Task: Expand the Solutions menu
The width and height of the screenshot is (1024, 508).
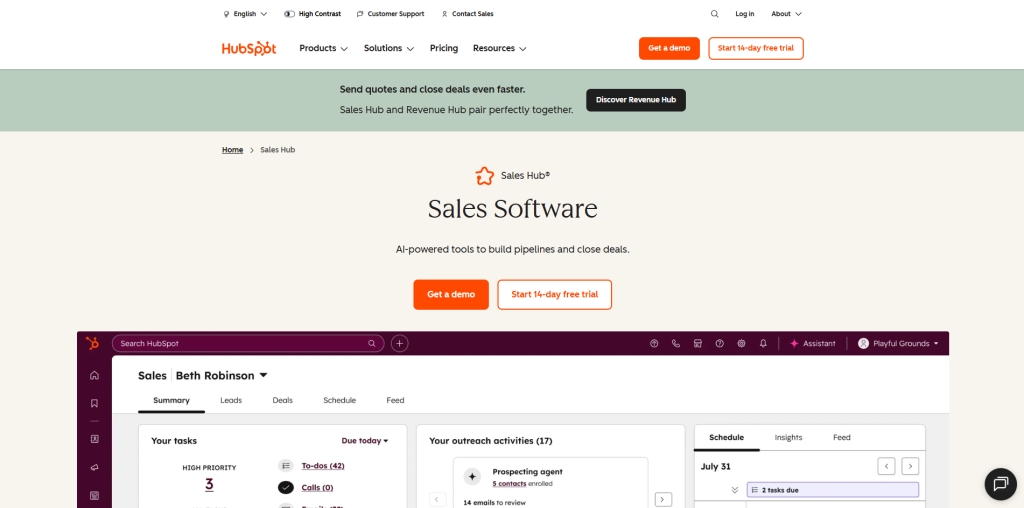Action: [389, 48]
